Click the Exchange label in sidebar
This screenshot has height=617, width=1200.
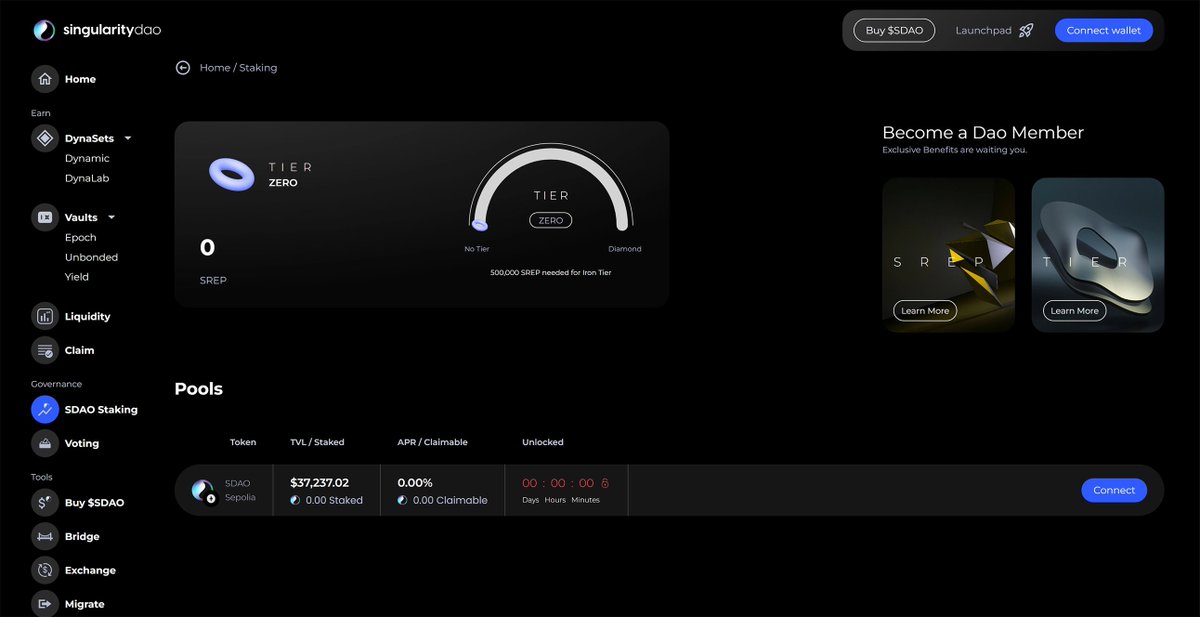(90, 570)
